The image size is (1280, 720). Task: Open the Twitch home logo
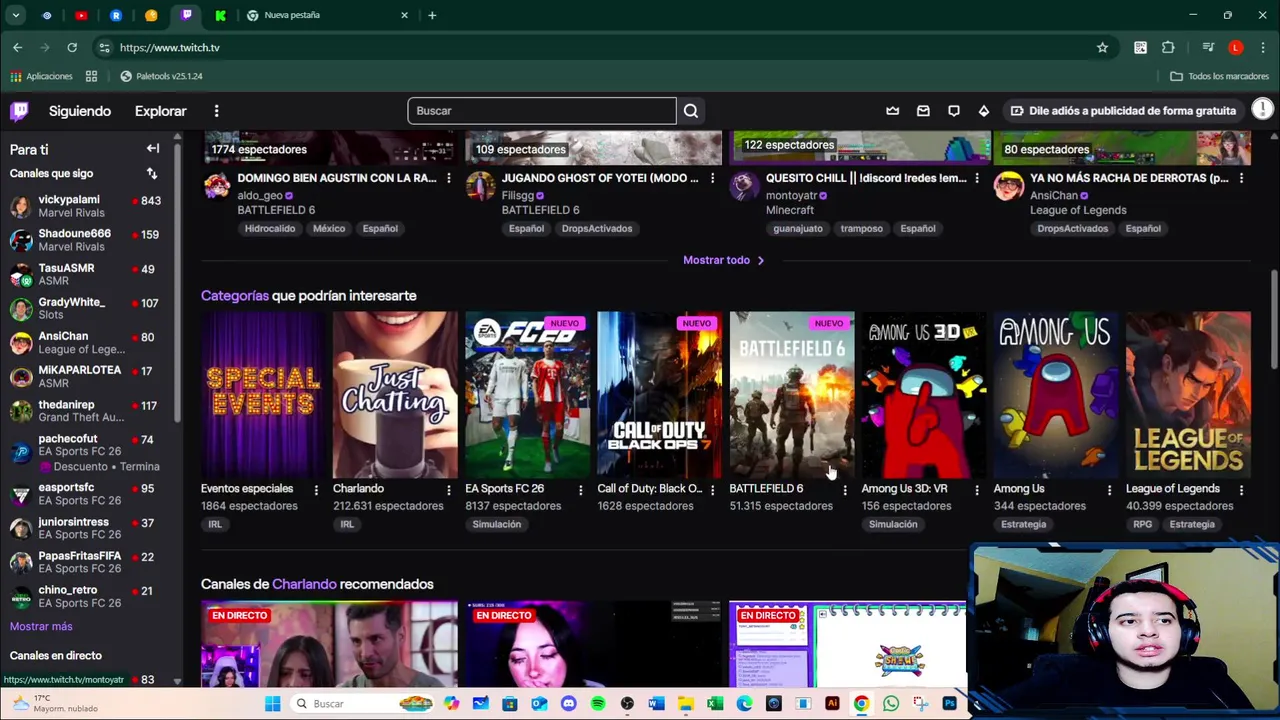19,111
